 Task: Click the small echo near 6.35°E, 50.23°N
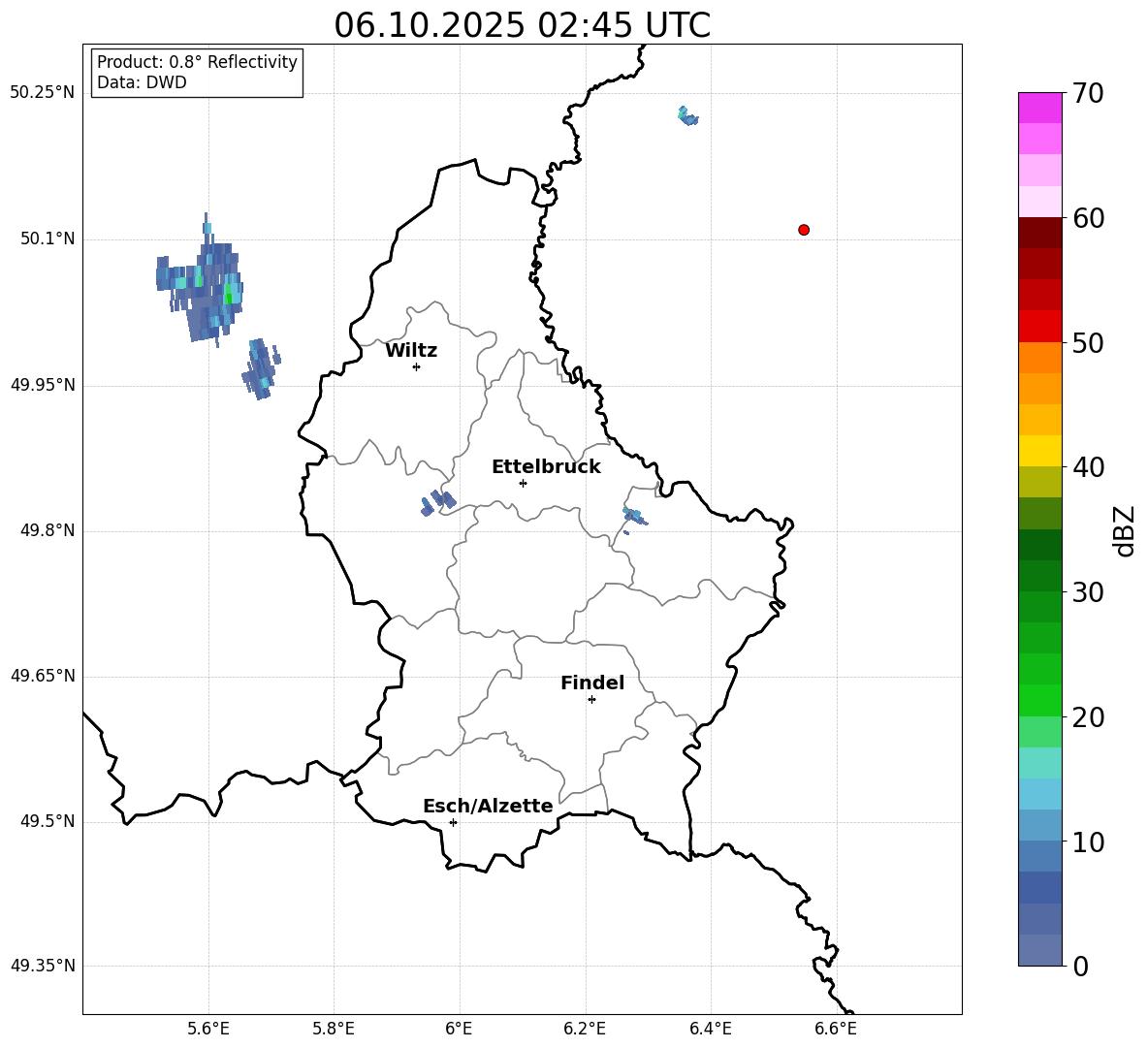[x=687, y=116]
